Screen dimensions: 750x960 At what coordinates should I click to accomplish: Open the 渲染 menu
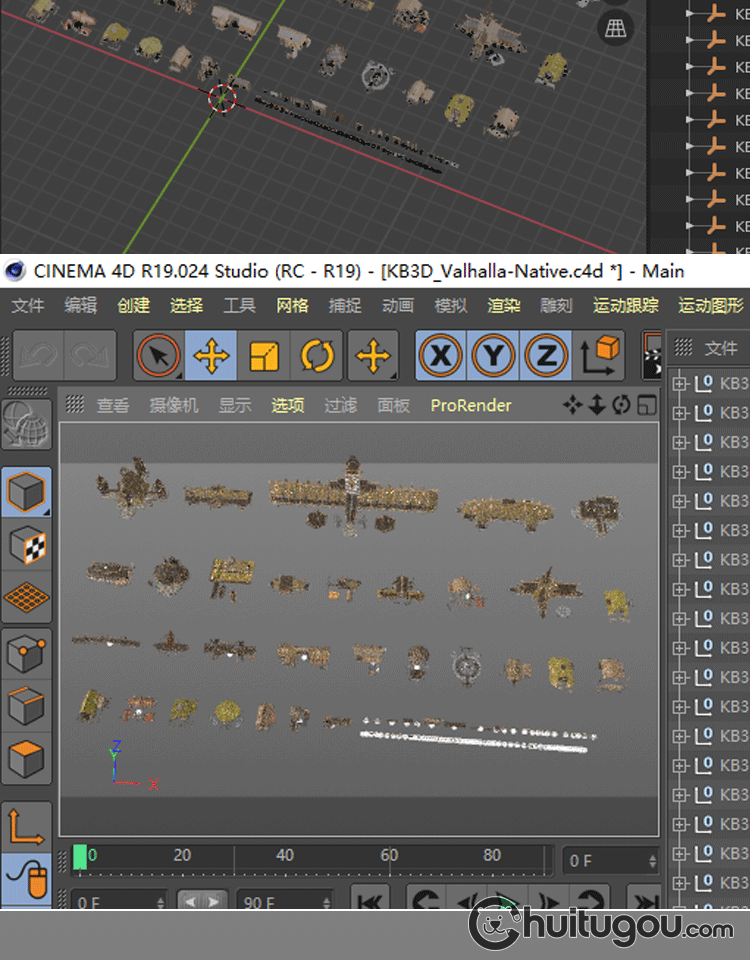(503, 305)
